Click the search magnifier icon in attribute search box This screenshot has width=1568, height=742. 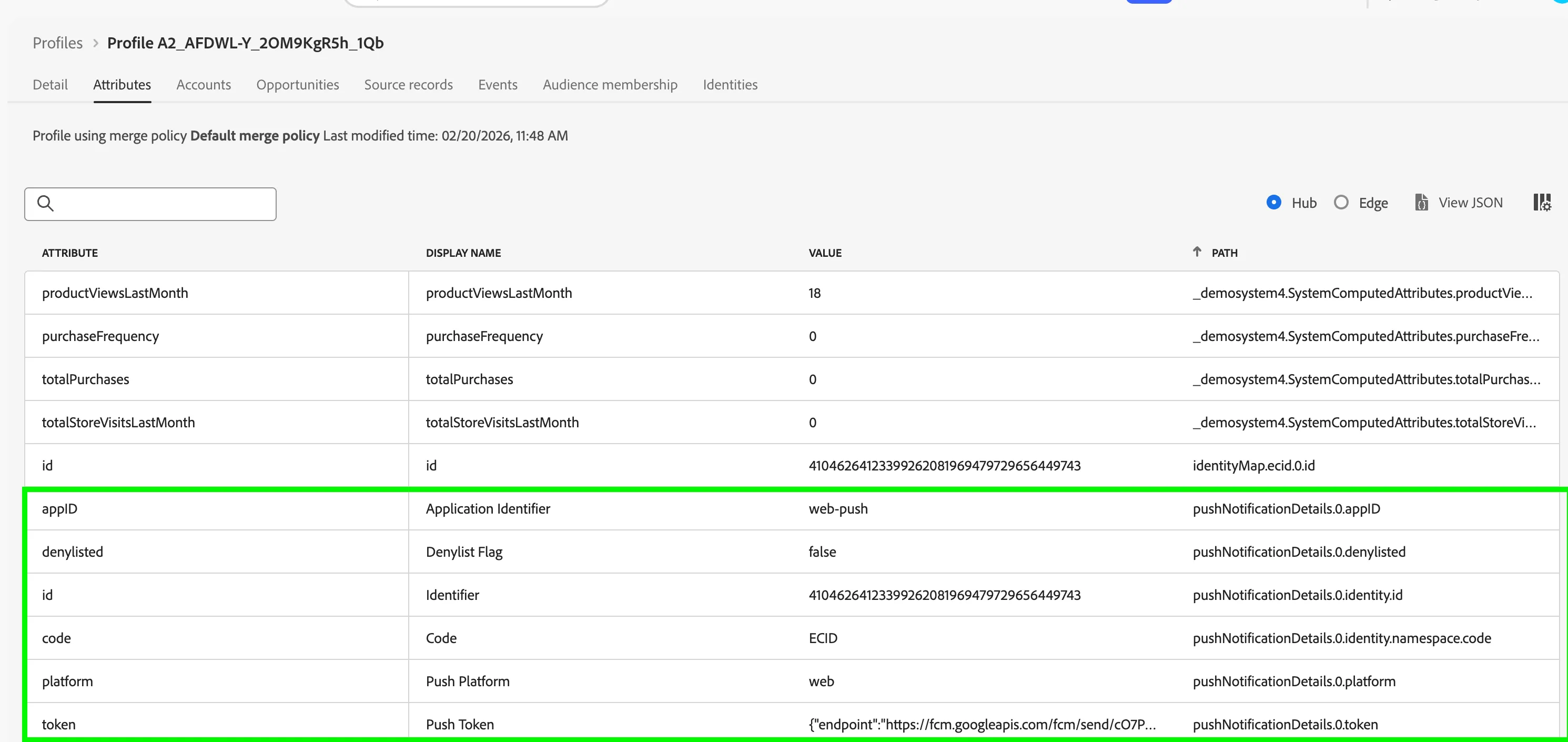click(x=46, y=204)
